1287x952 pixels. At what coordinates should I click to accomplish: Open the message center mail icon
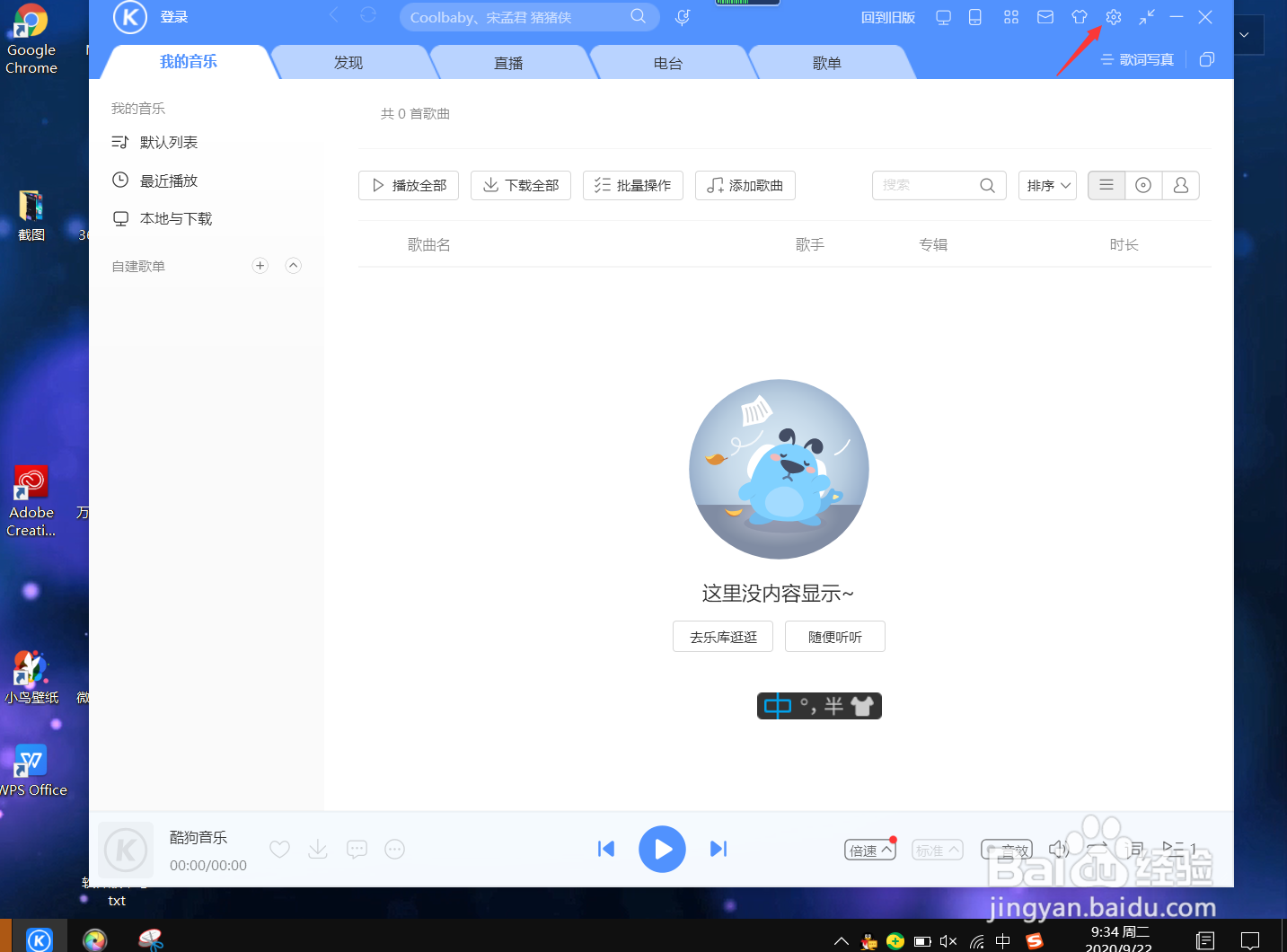(1045, 16)
